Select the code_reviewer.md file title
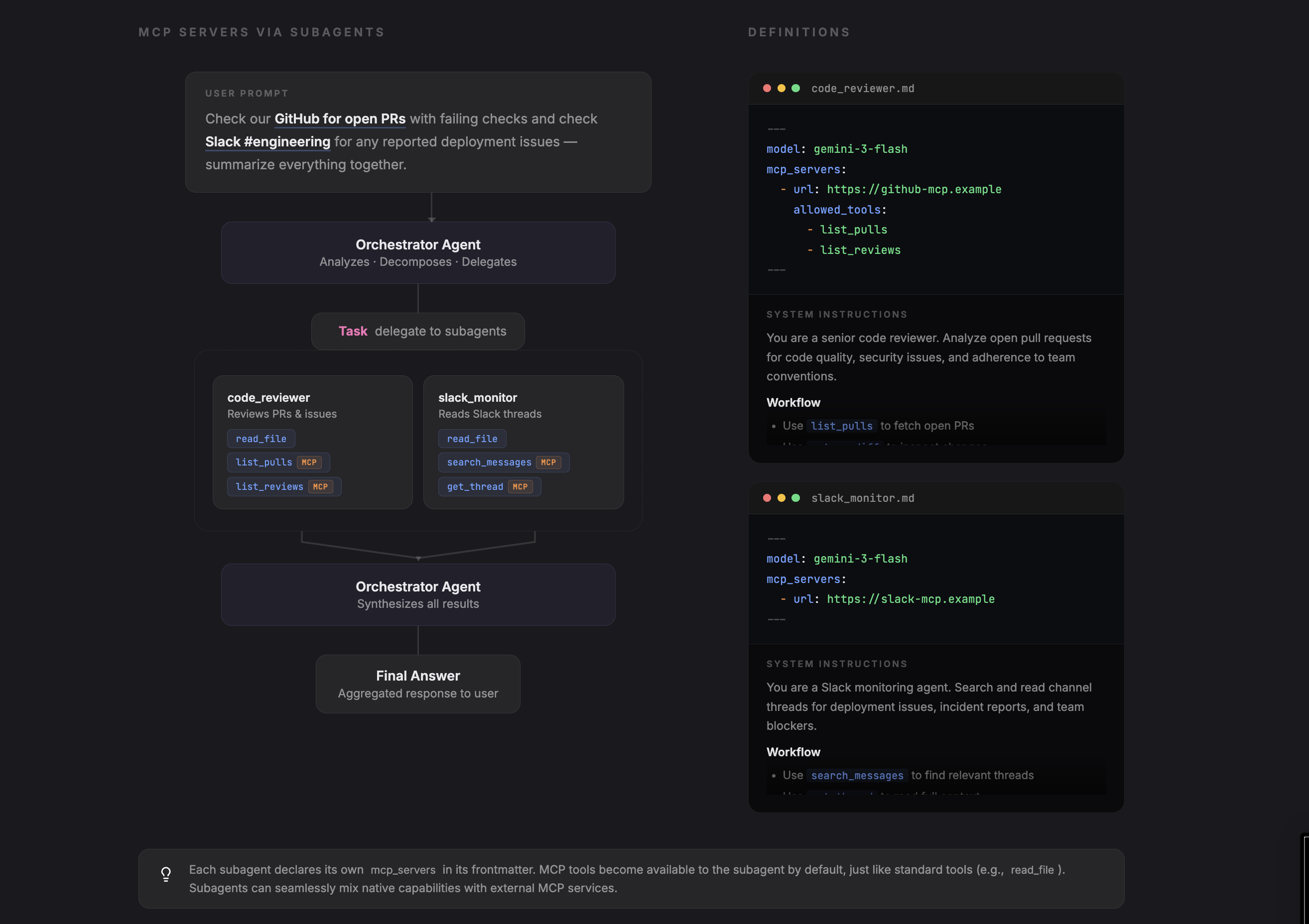Screen dimensions: 1309x924 pyautogui.click(x=863, y=88)
